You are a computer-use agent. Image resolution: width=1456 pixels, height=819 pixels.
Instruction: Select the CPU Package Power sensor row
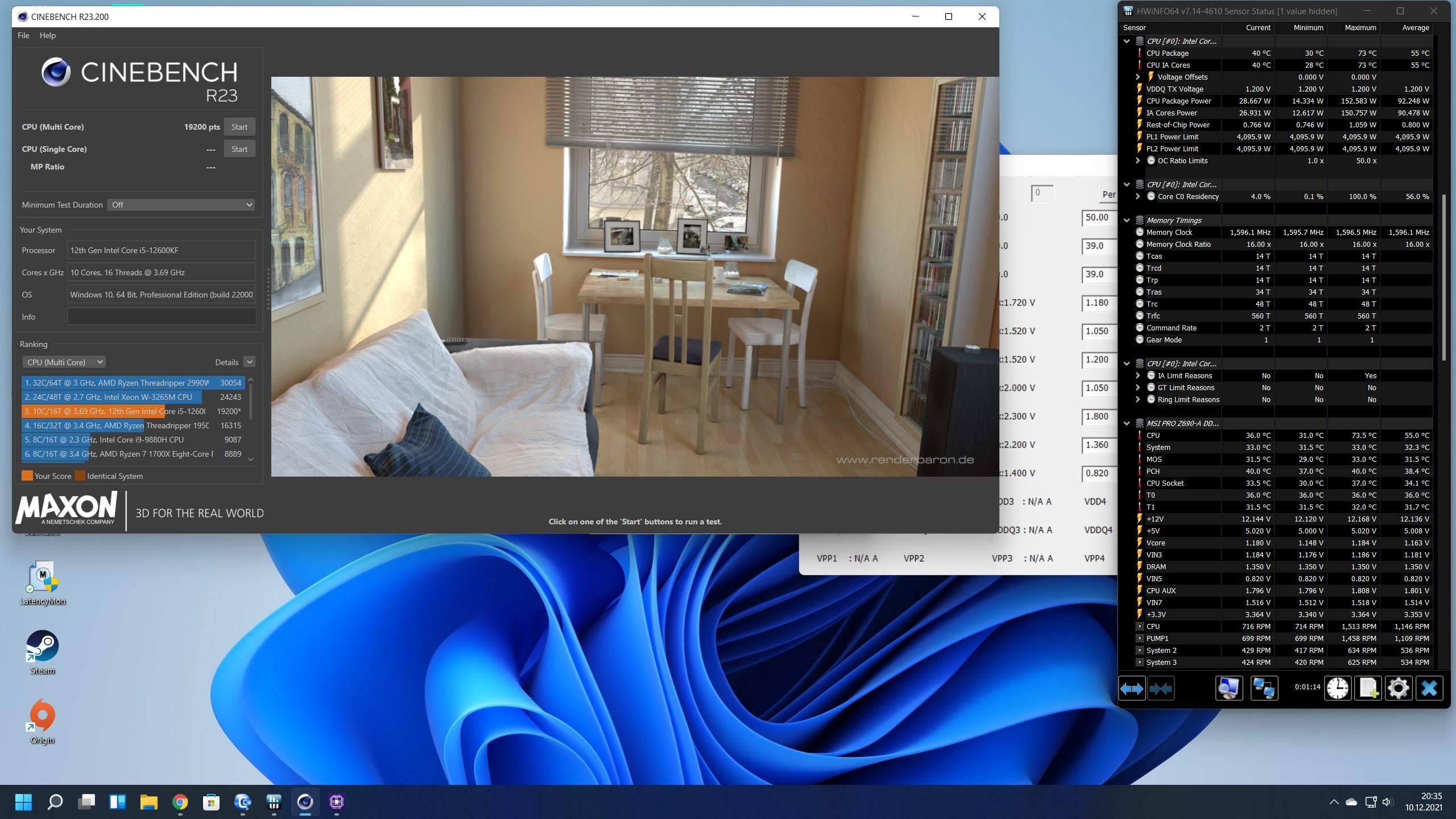tap(1276, 101)
